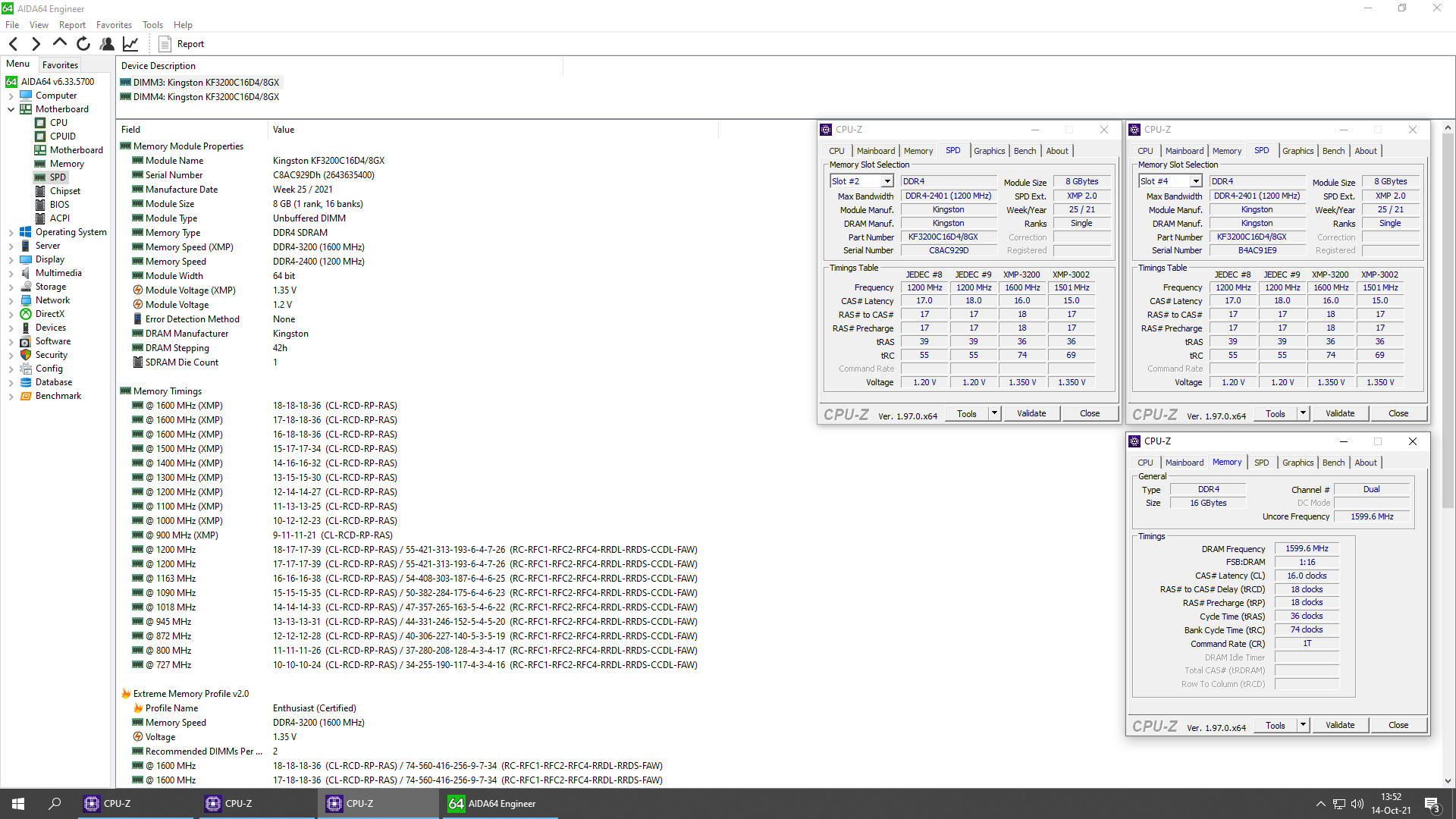Click the Report toolbar button
The width and height of the screenshot is (1456, 819).
coord(182,44)
